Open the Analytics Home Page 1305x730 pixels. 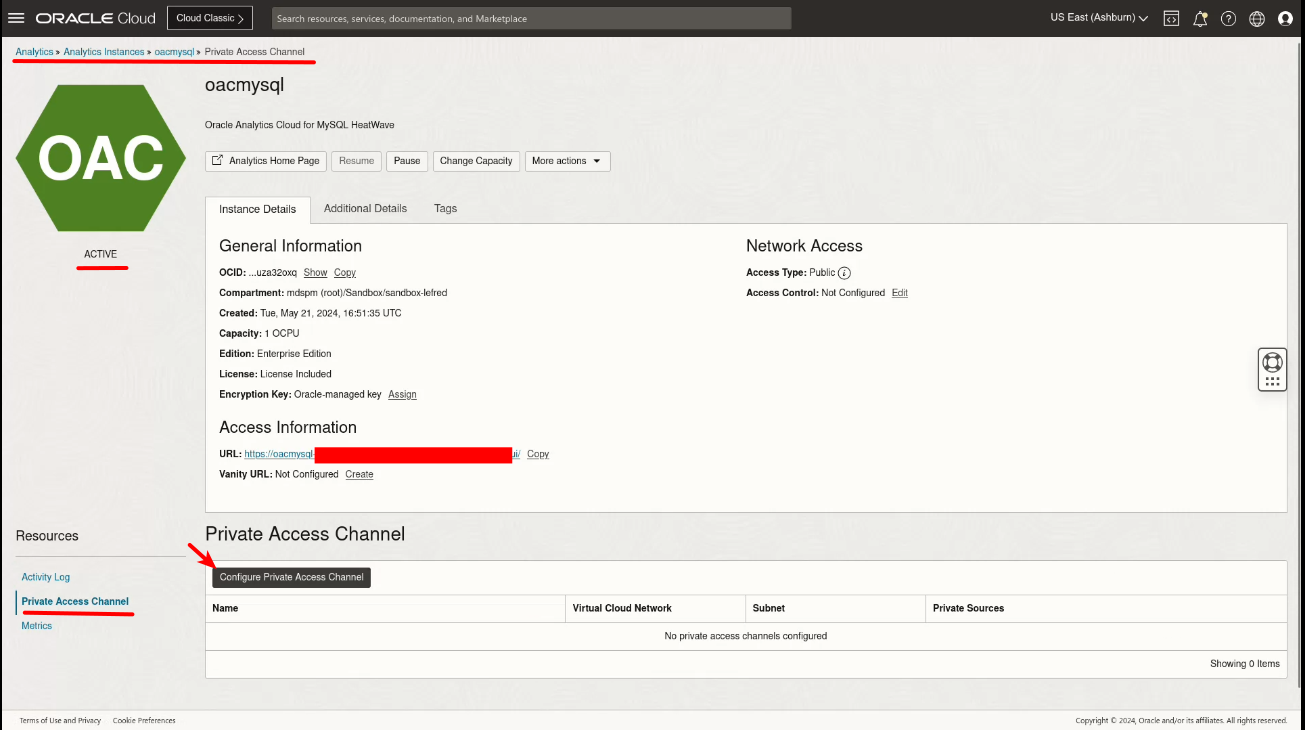pos(266,161)
